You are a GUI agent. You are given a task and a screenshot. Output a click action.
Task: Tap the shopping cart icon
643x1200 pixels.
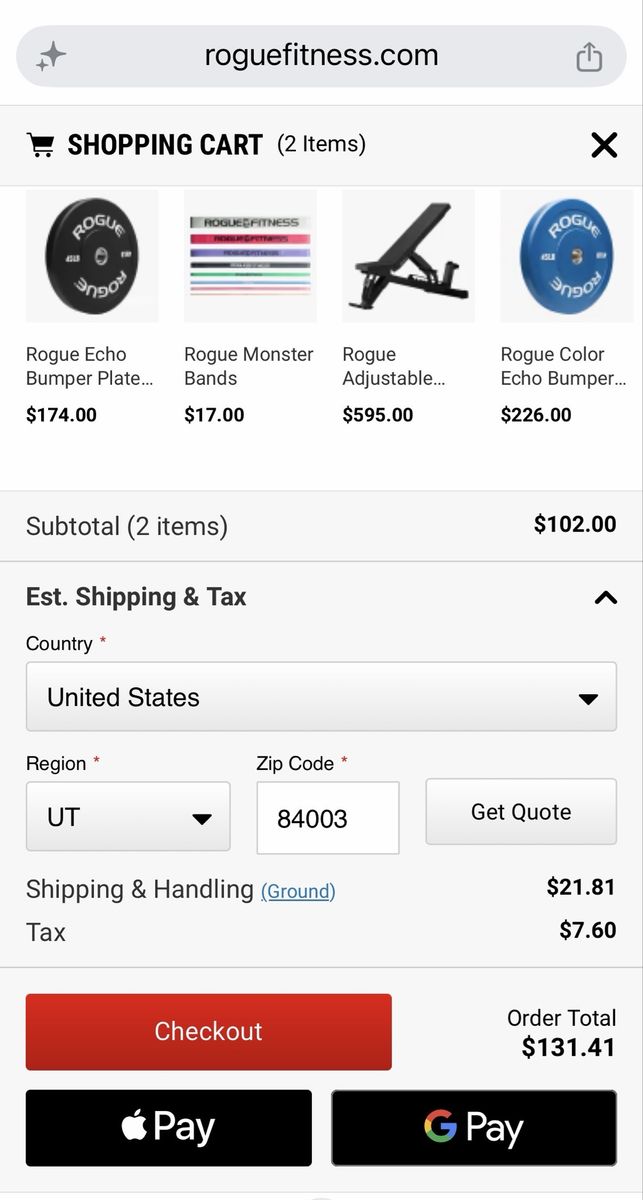pos(41,146)
